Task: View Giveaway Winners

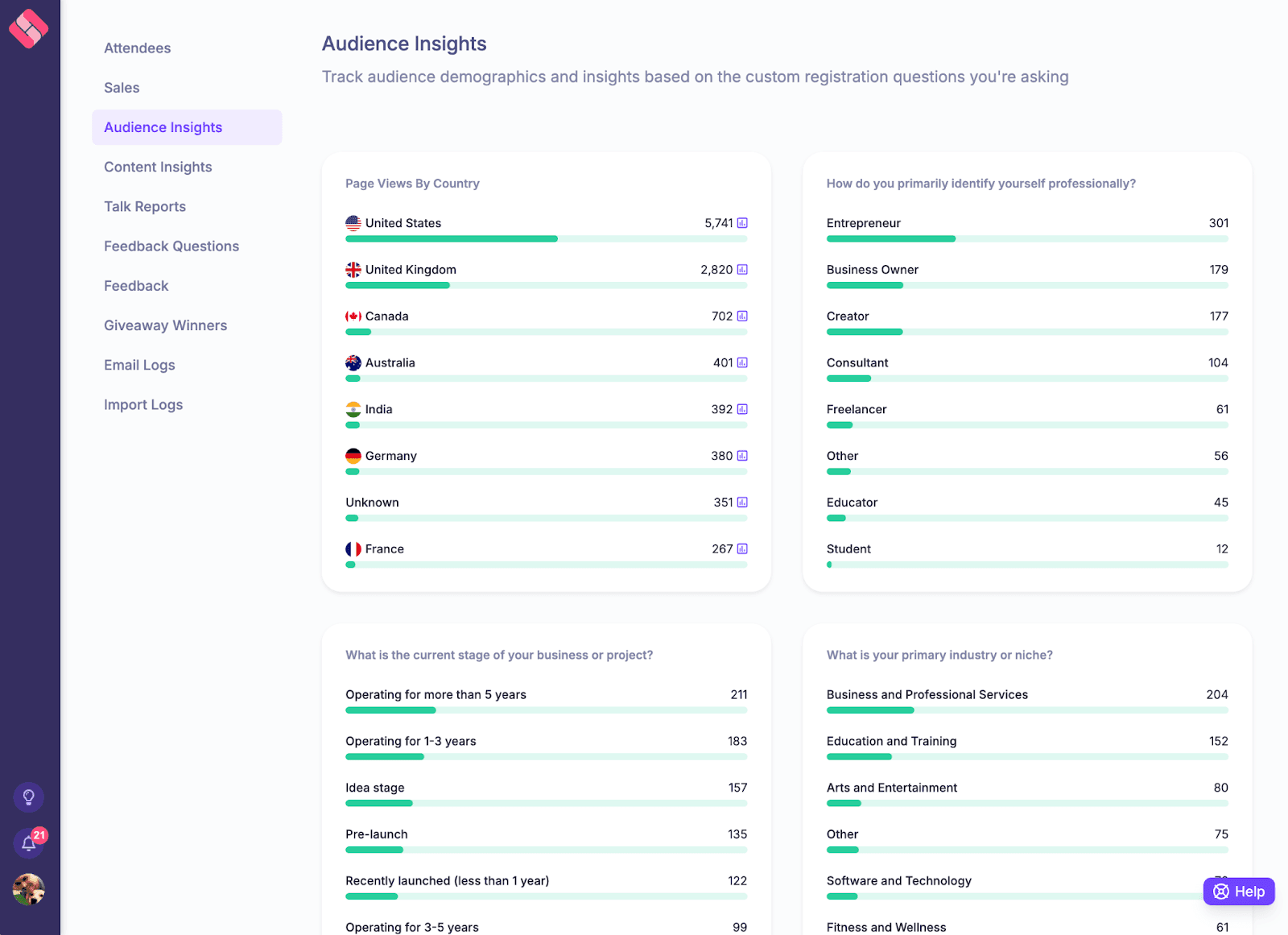Action: [165, 325]
